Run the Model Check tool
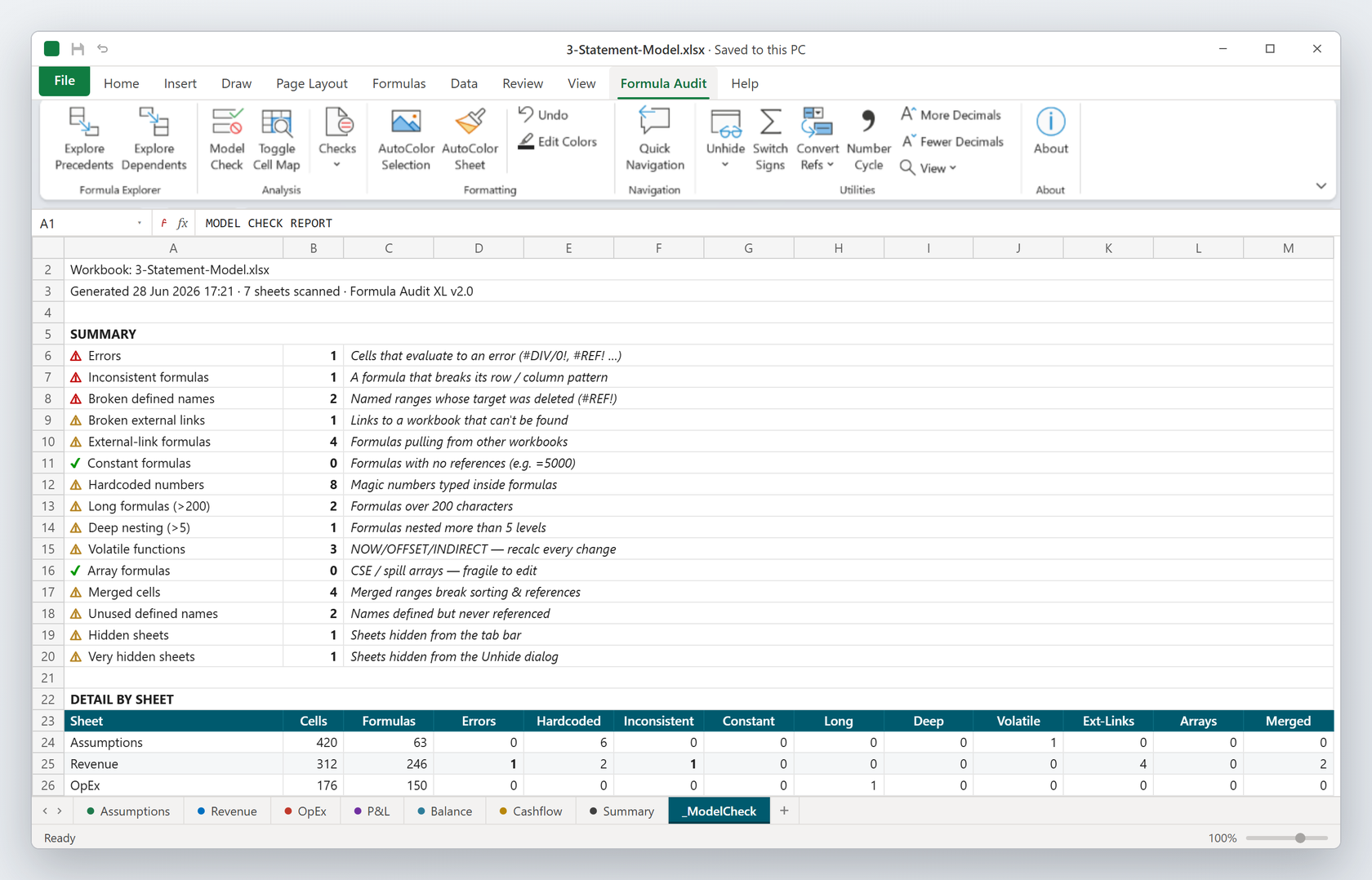The height and width of the screenshot is (880, 1372). tap(226, 139)
